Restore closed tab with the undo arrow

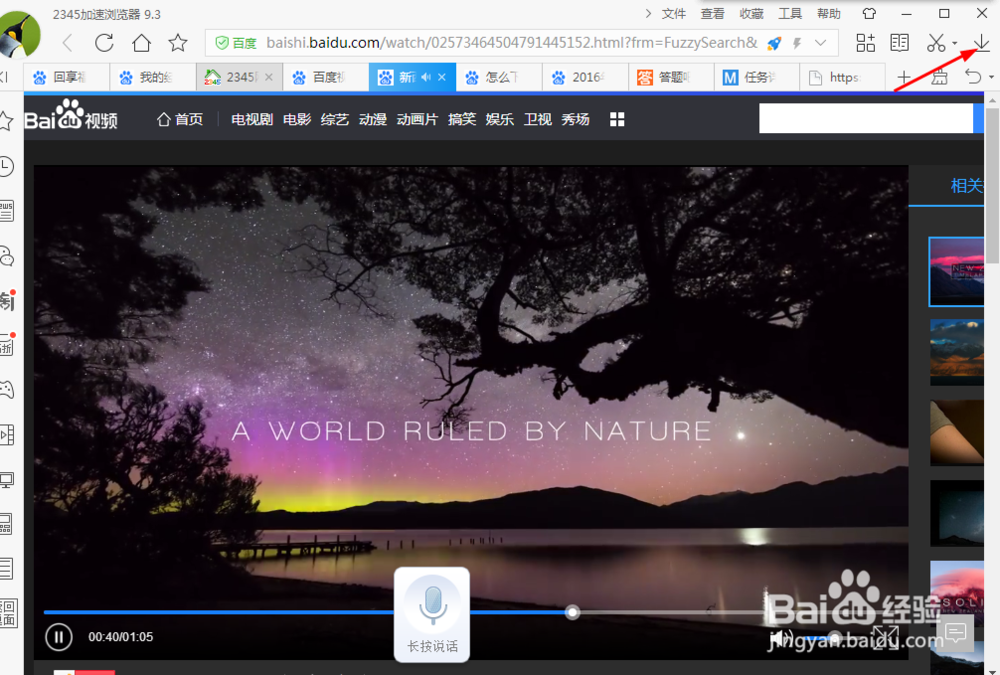click(x=973, y=77)
